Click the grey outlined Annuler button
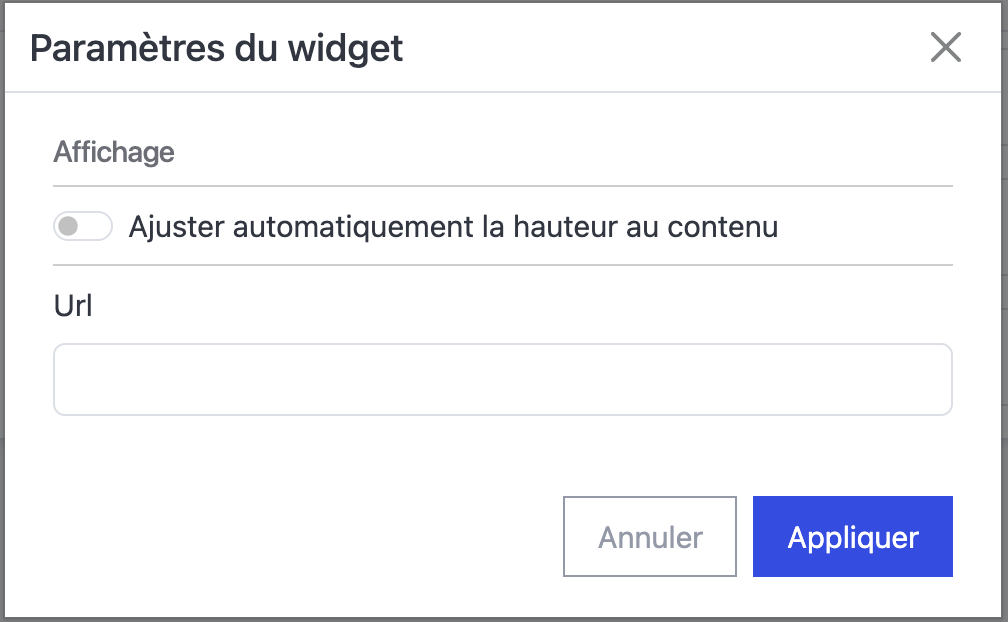Viewport: 1008px width, 622px height. pos(650,537)
